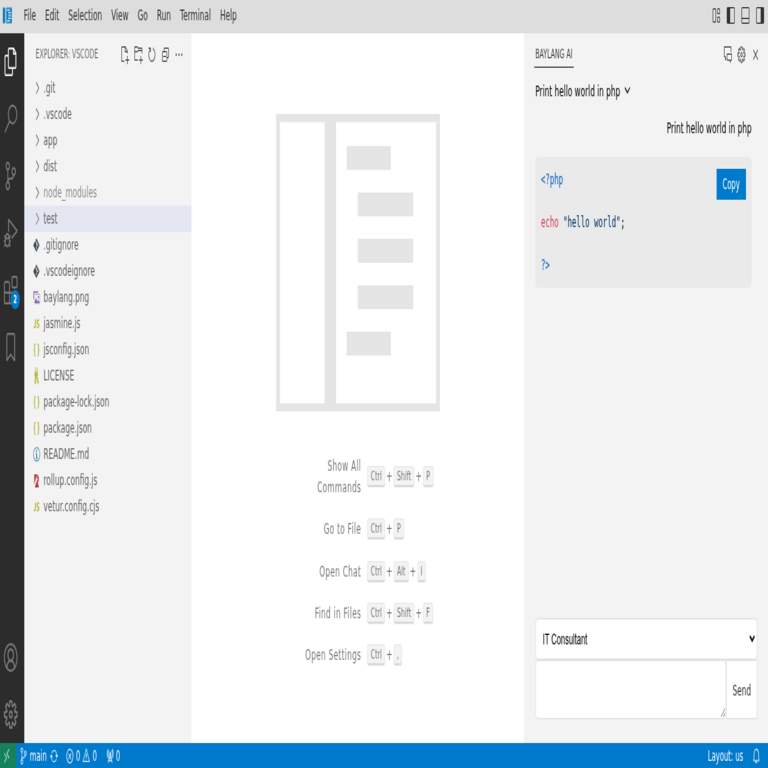Viewport: 768px width, 768px height.
Task: Open the Terminal menu
Action: click(x=195, y=15)
